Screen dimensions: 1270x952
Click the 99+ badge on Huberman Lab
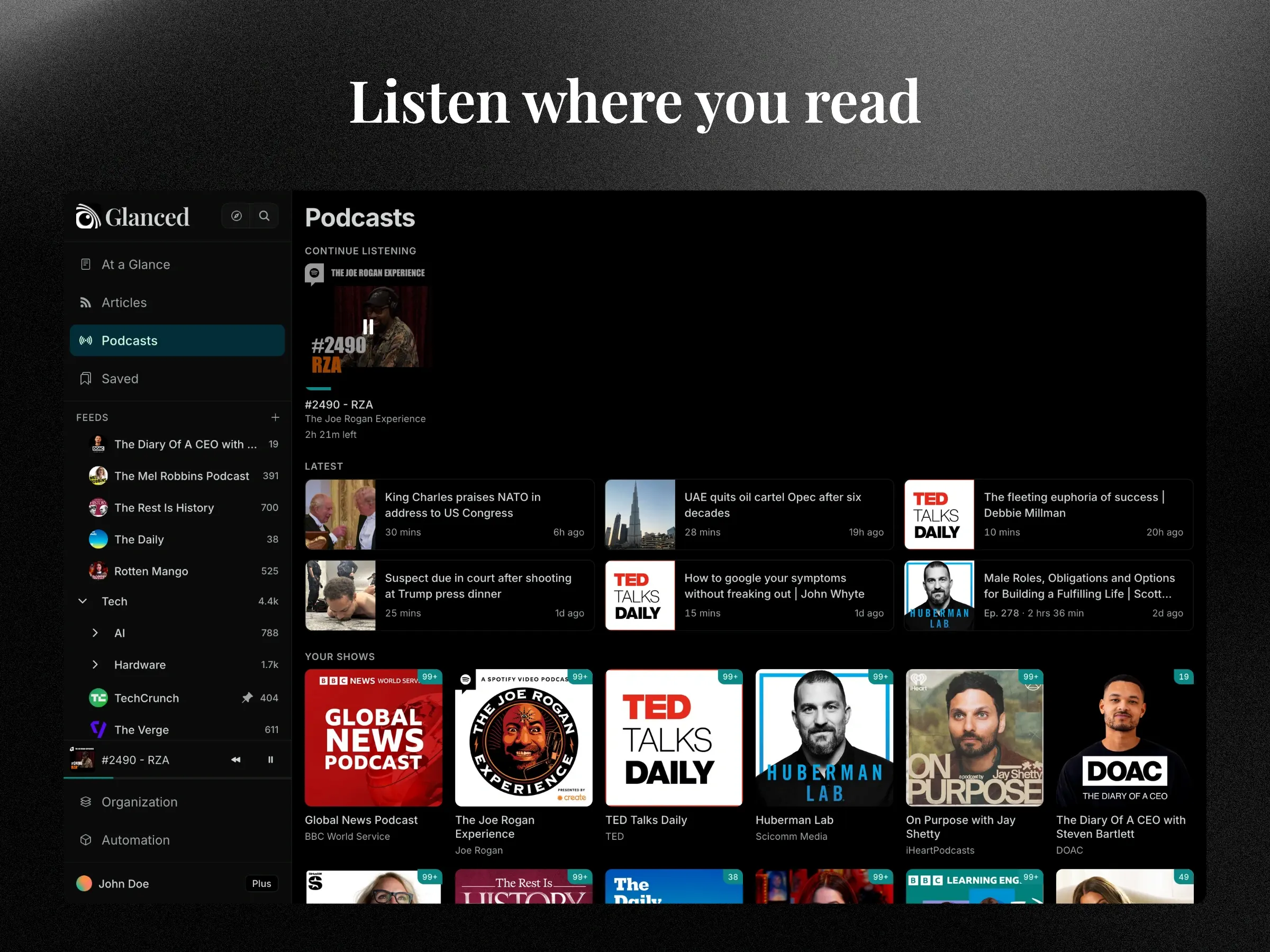[880, 676]
